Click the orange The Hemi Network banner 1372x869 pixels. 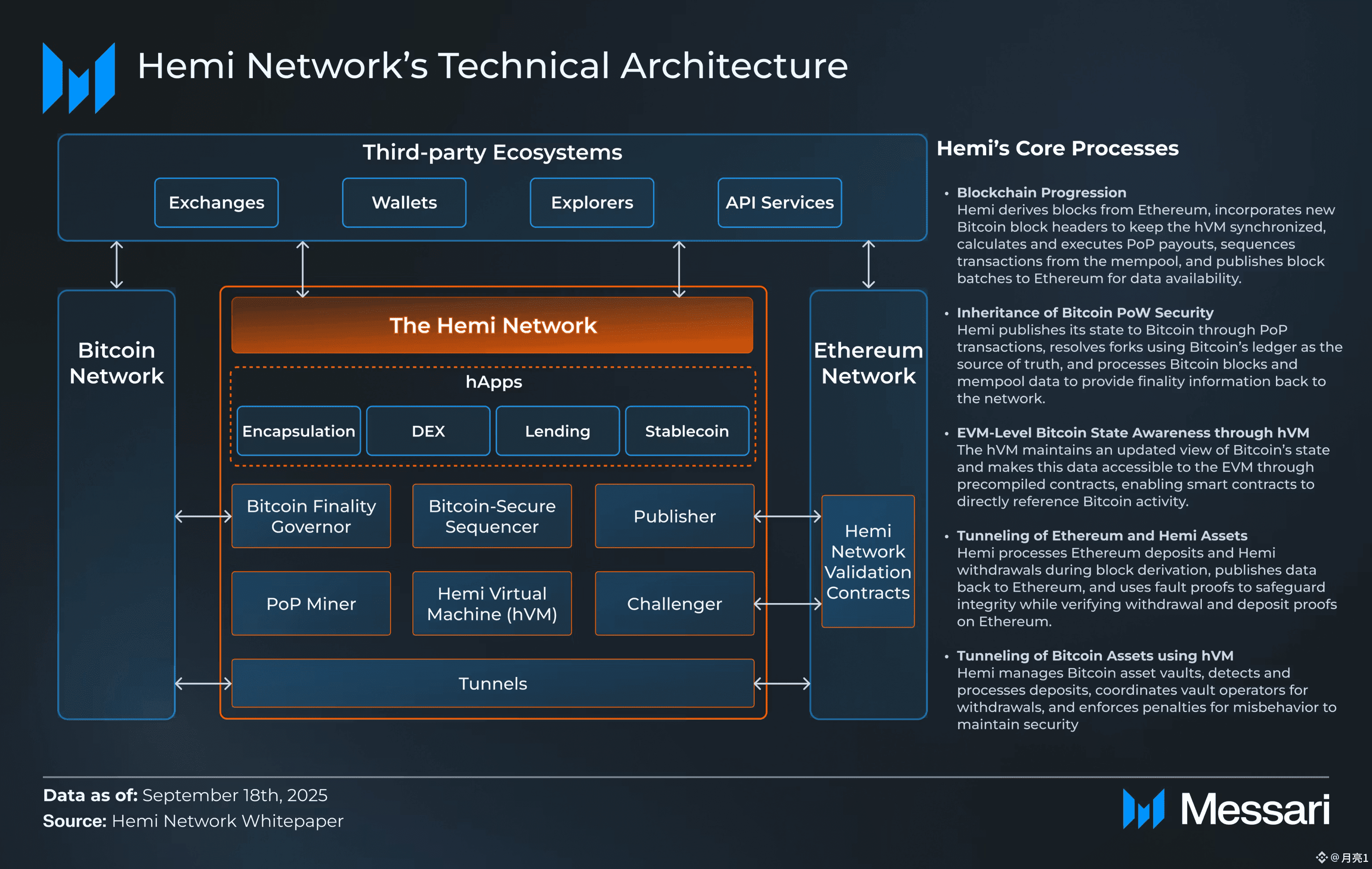[492, 325]
